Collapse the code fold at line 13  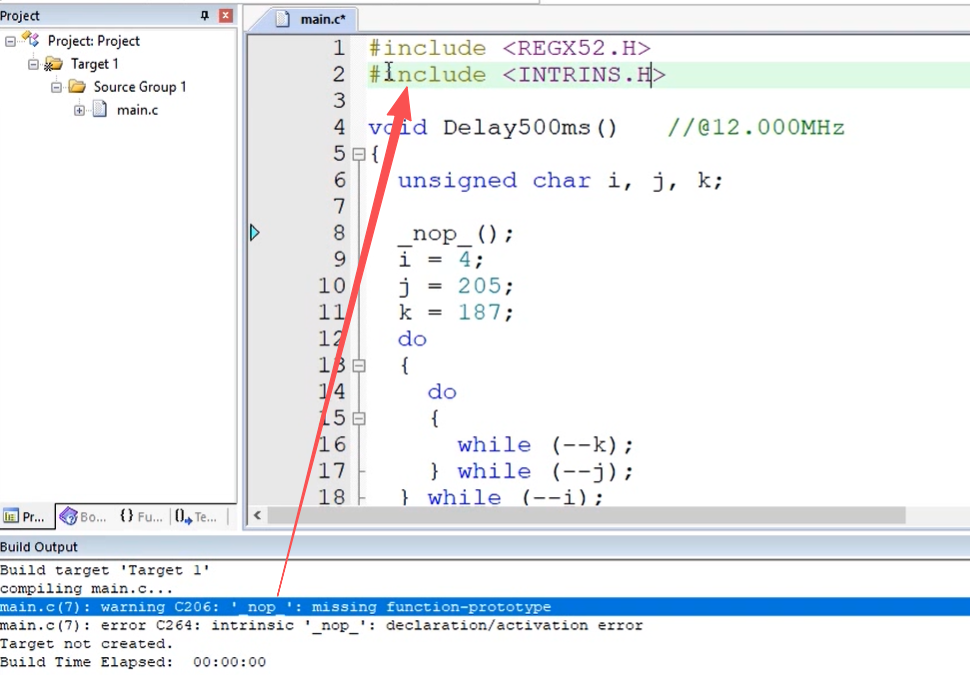click(x=359, y=366)
